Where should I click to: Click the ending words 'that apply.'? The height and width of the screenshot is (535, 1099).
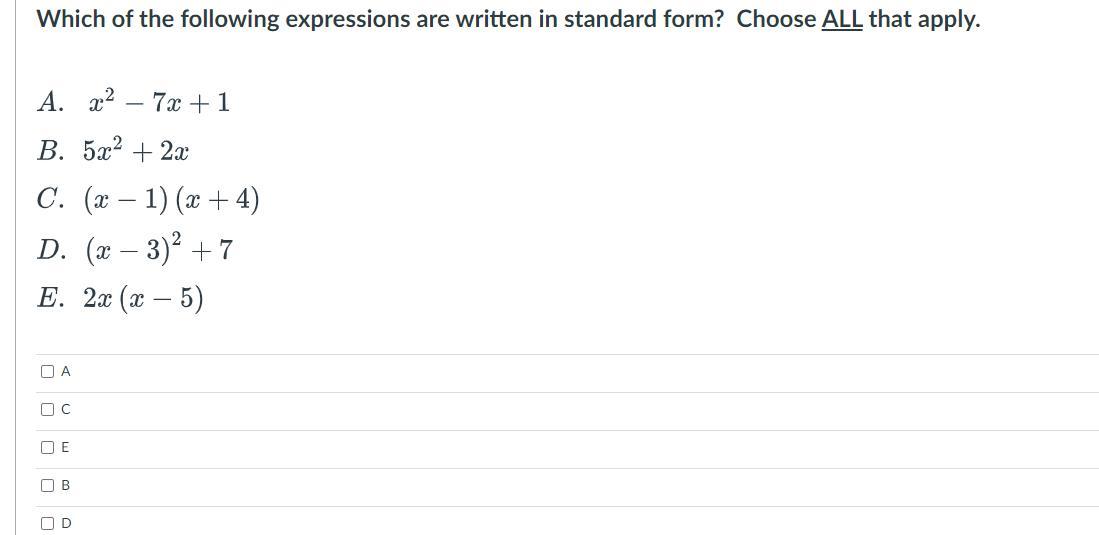click(923, 19)
